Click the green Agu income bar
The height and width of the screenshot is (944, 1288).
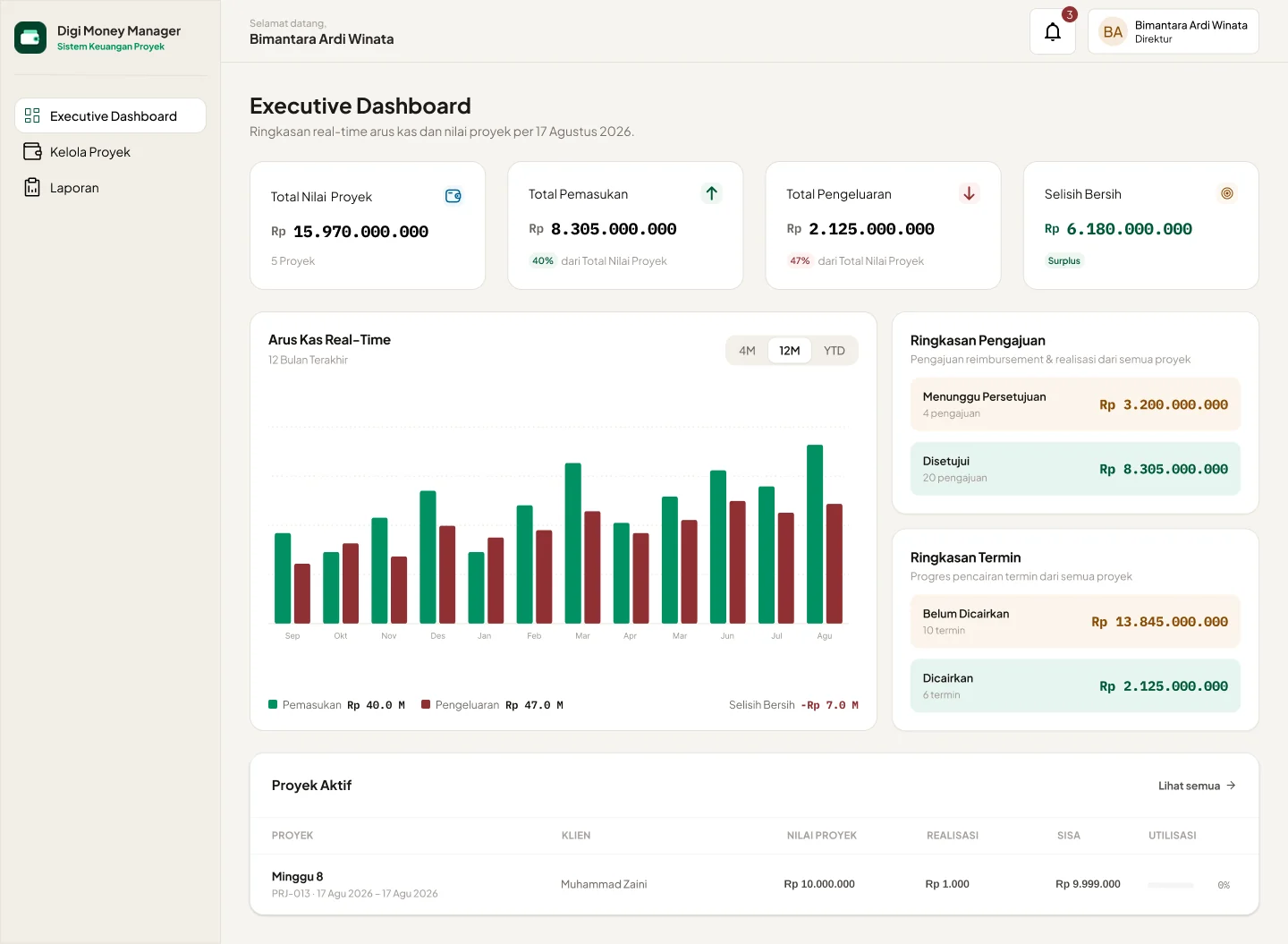coord(815,533)
